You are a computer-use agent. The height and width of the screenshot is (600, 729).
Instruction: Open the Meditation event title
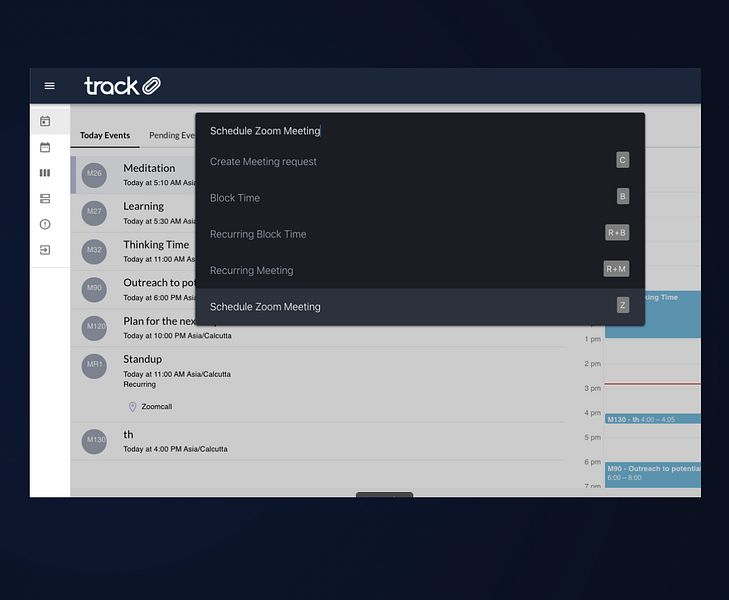coord(149,168)
